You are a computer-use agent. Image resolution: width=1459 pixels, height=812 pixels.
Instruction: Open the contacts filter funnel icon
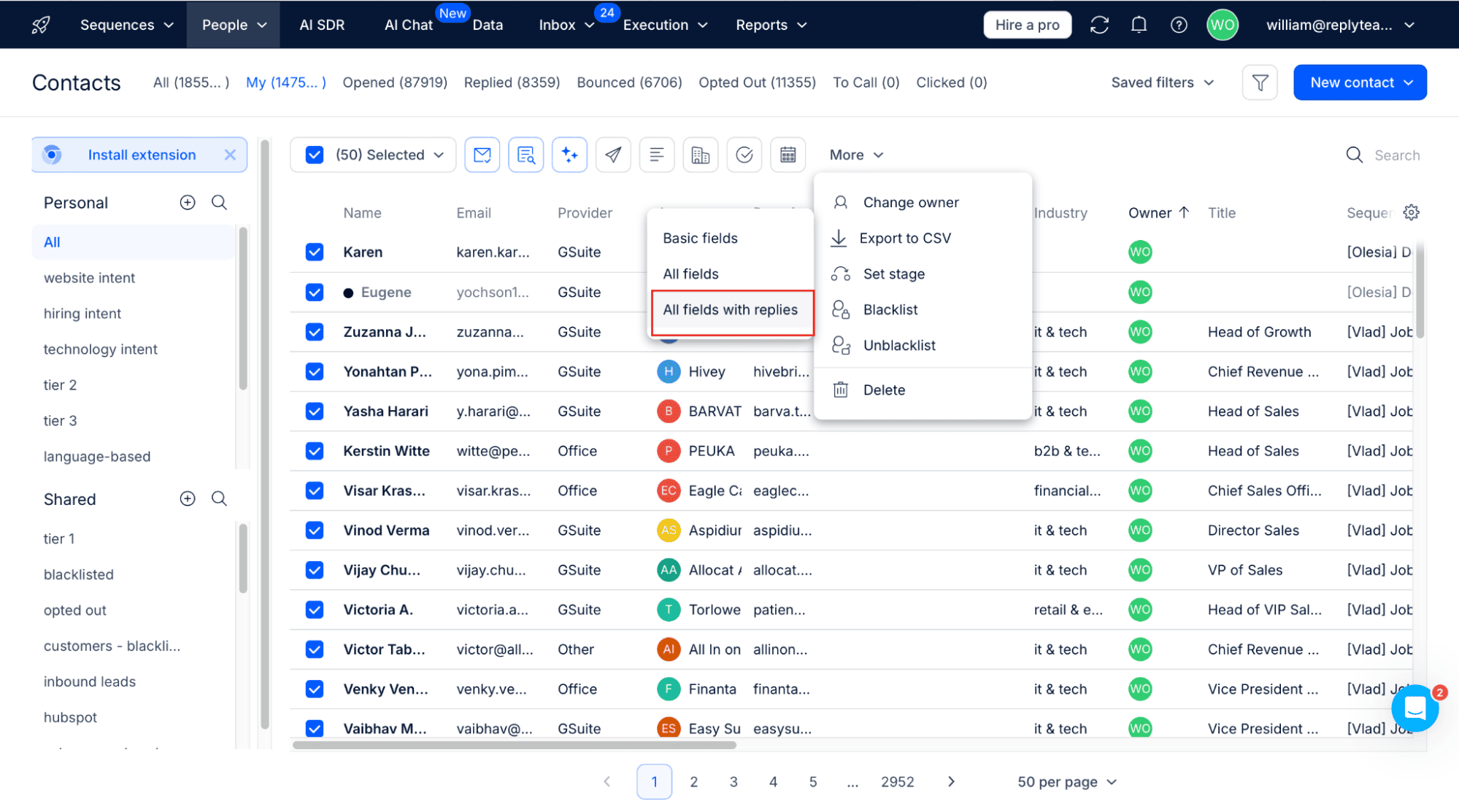pyautogui.click(x=1260, y=82)
